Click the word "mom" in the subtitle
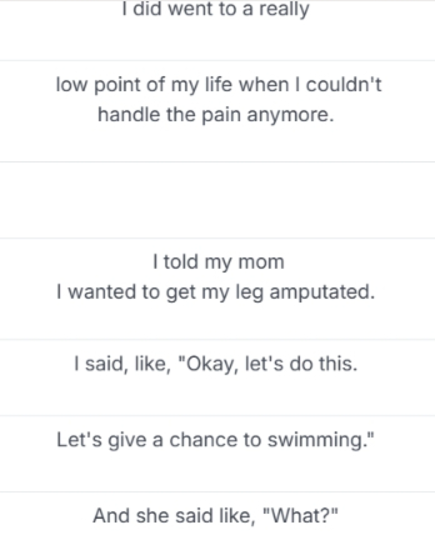This screenshot has width=435, height=557. [261, 262]
